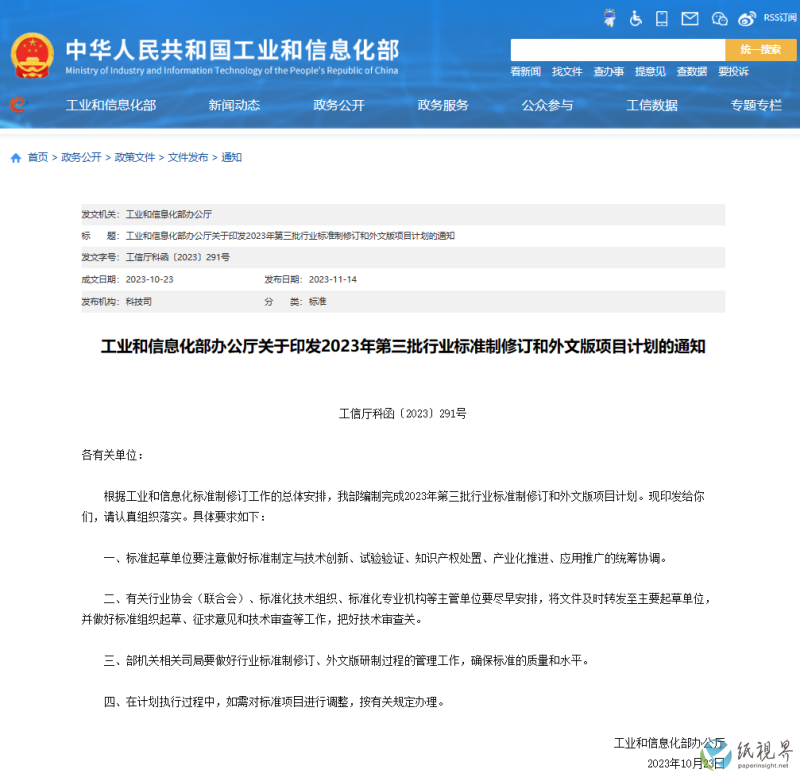This screenshot has width=800, height=773.
Task: Click the paragraph beginning 一、标准起草单位
Action: (x=385, y=558)
